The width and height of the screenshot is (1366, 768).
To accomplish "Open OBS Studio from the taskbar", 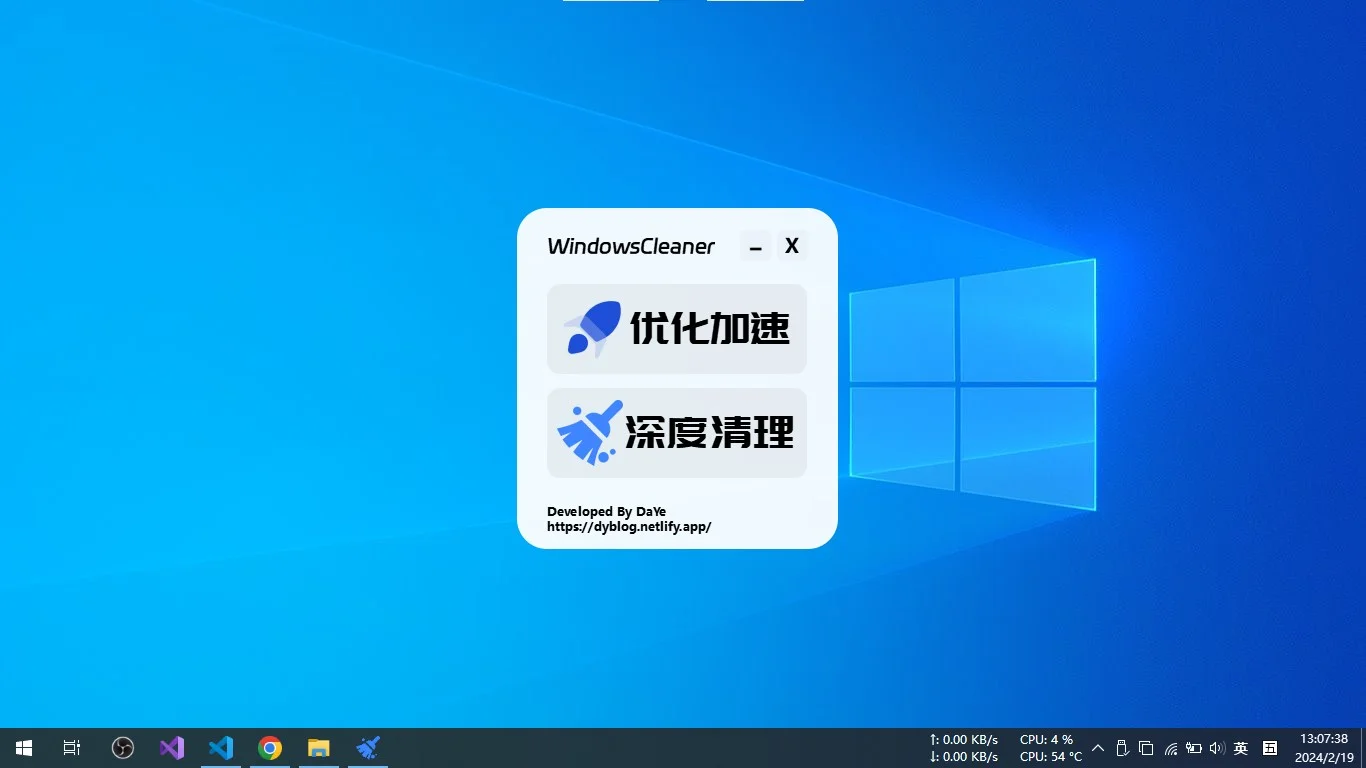I will tap(123, 748).
